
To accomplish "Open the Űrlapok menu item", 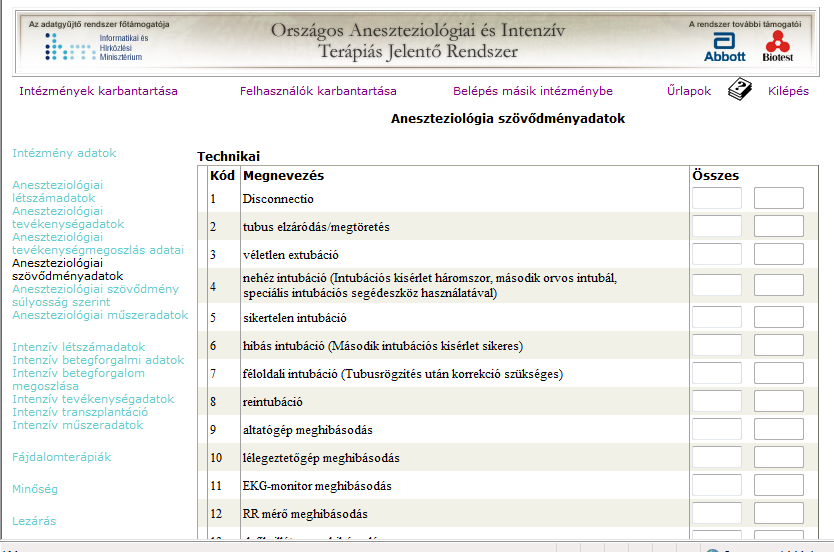I will pyautogui.click(x=689, y=91).
